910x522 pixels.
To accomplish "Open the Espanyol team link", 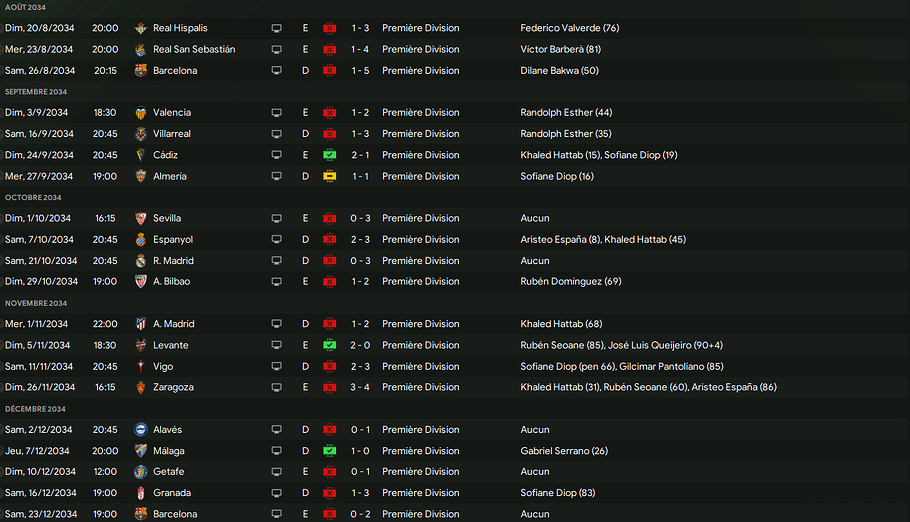I will [172, 240].
